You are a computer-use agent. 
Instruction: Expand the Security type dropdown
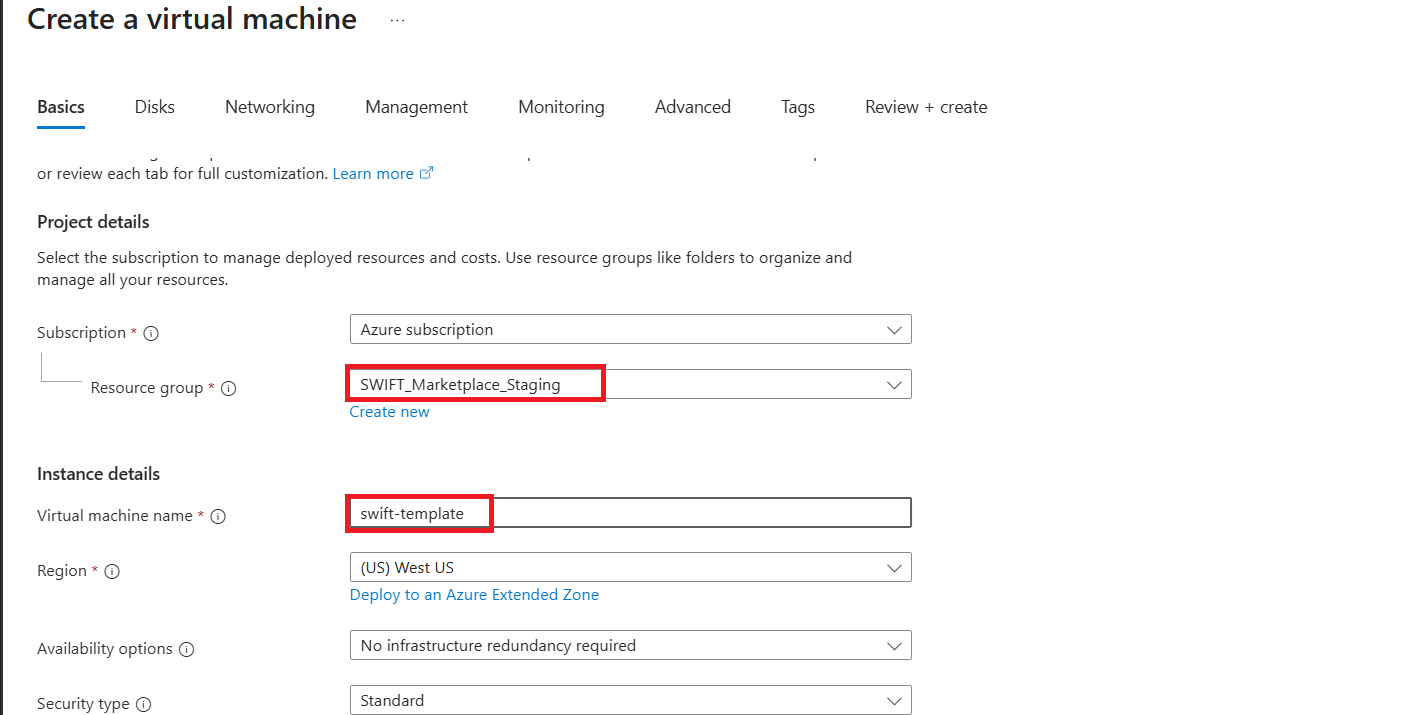tap(630, 700)
